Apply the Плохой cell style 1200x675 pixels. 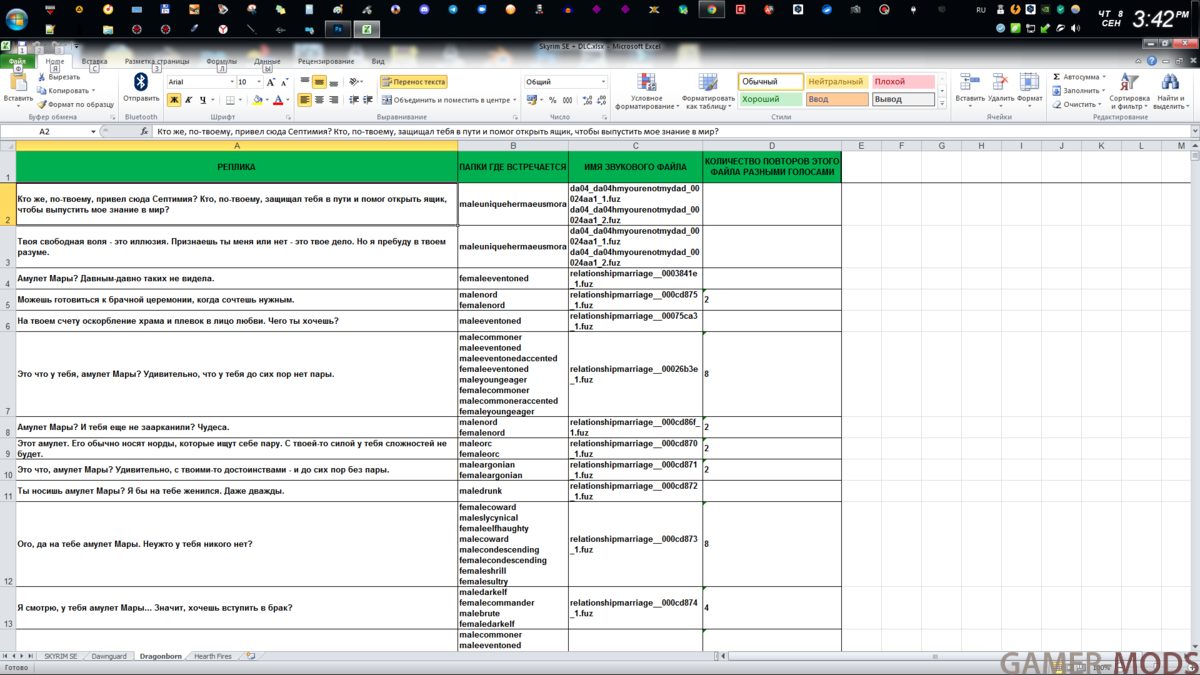(903, 82)
